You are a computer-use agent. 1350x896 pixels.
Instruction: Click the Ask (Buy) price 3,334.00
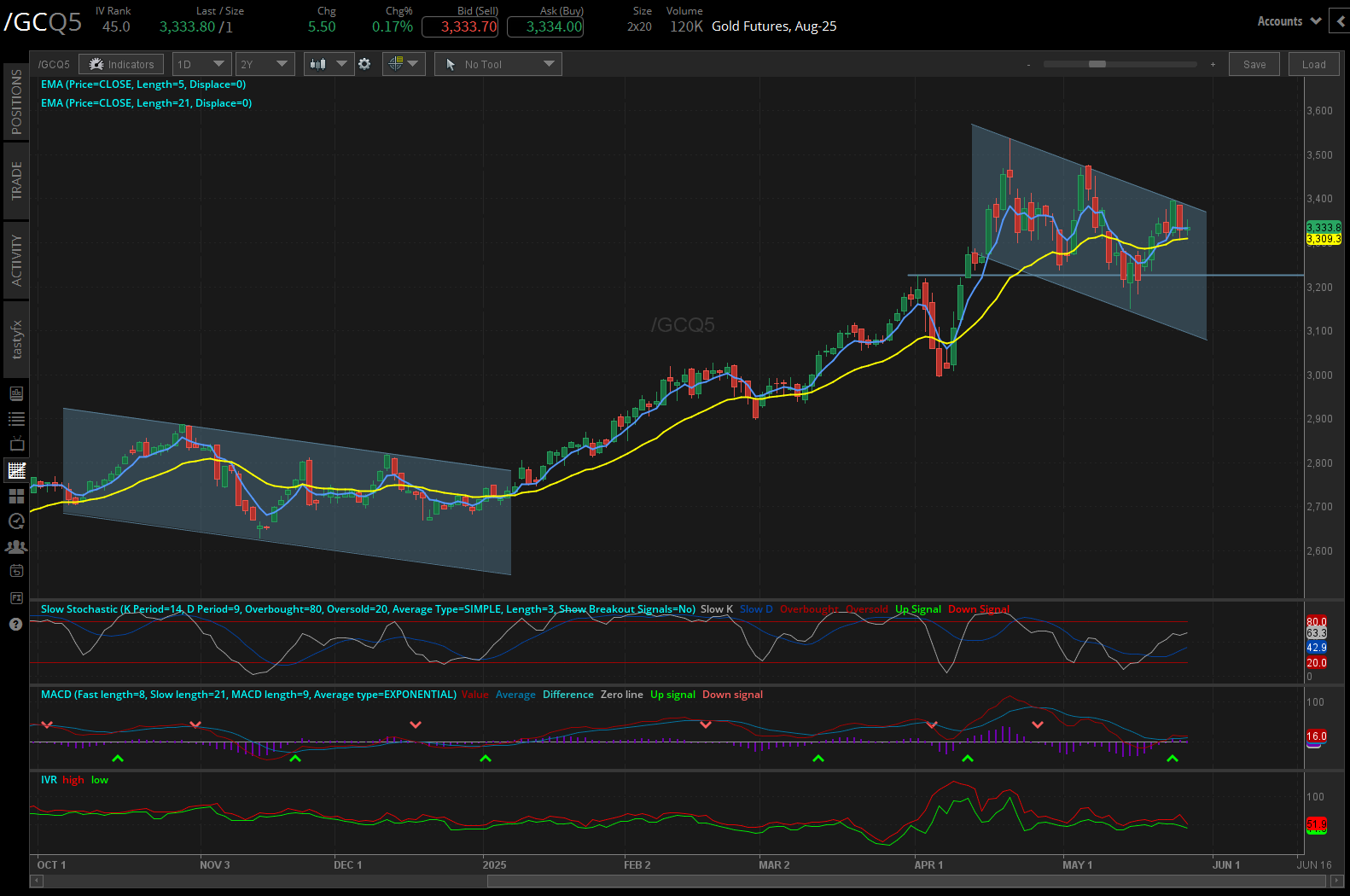[x=545, y=26]
